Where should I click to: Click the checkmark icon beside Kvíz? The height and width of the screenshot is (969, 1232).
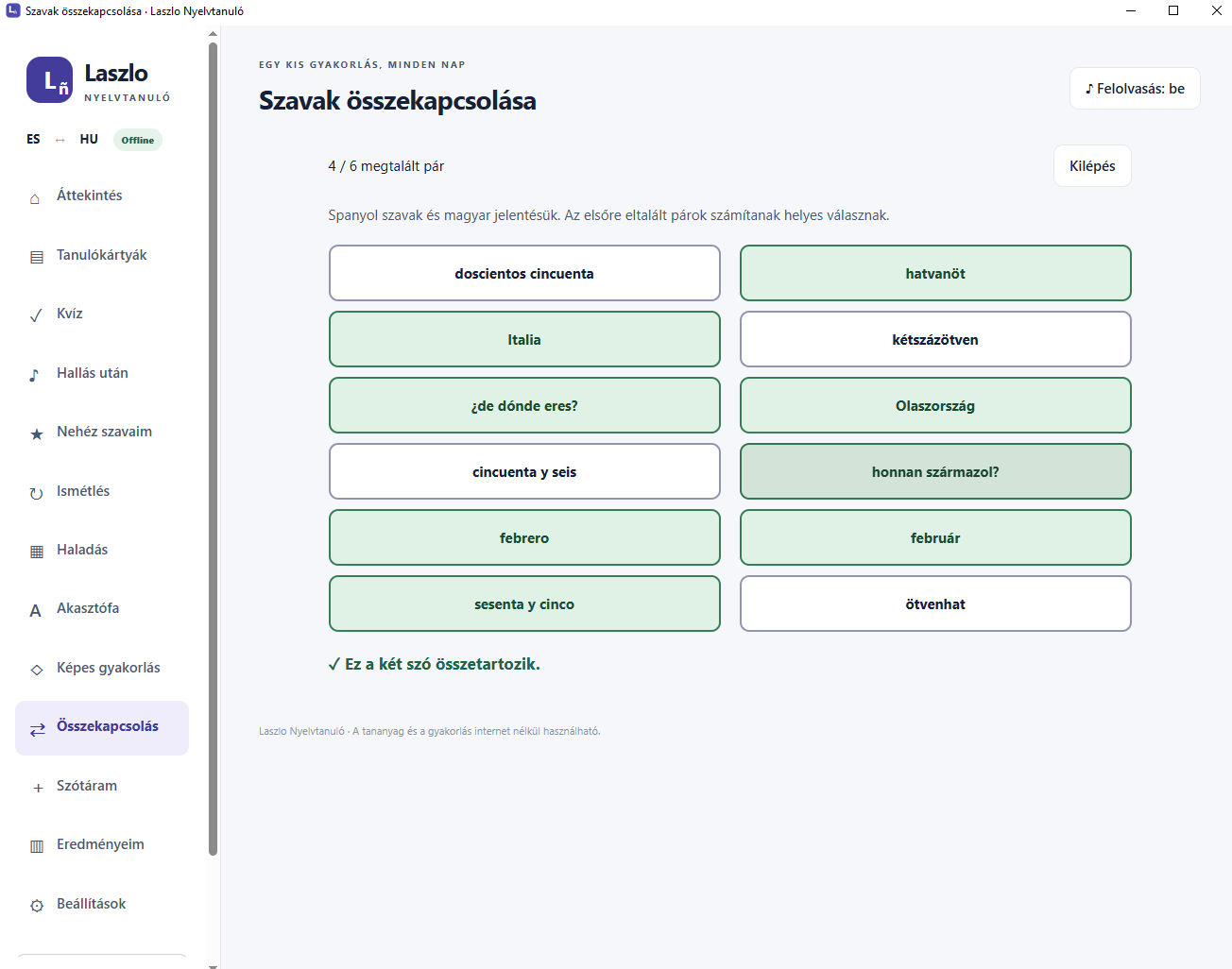tap(36, 315)
